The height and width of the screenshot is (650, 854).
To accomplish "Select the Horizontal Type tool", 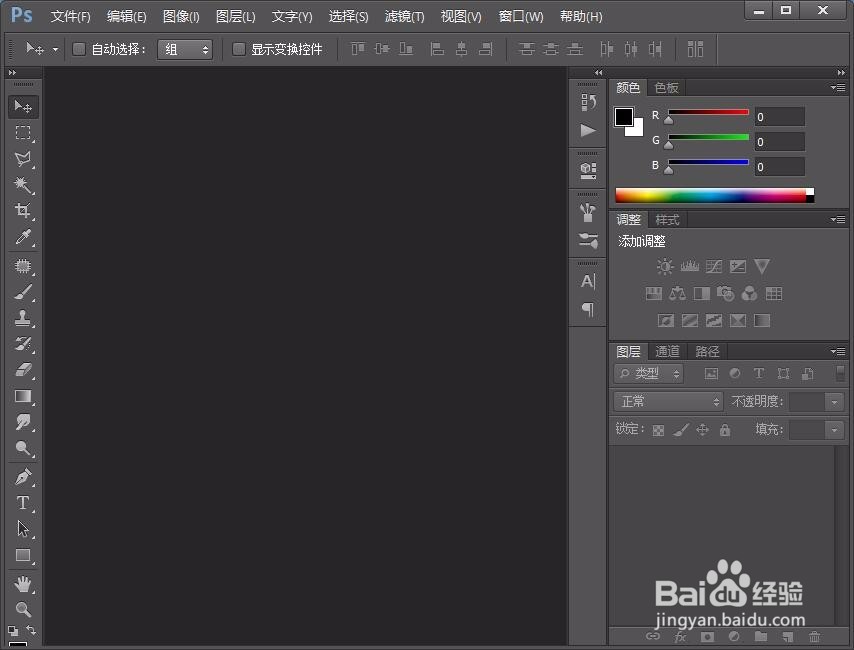I will click(23, 502).
